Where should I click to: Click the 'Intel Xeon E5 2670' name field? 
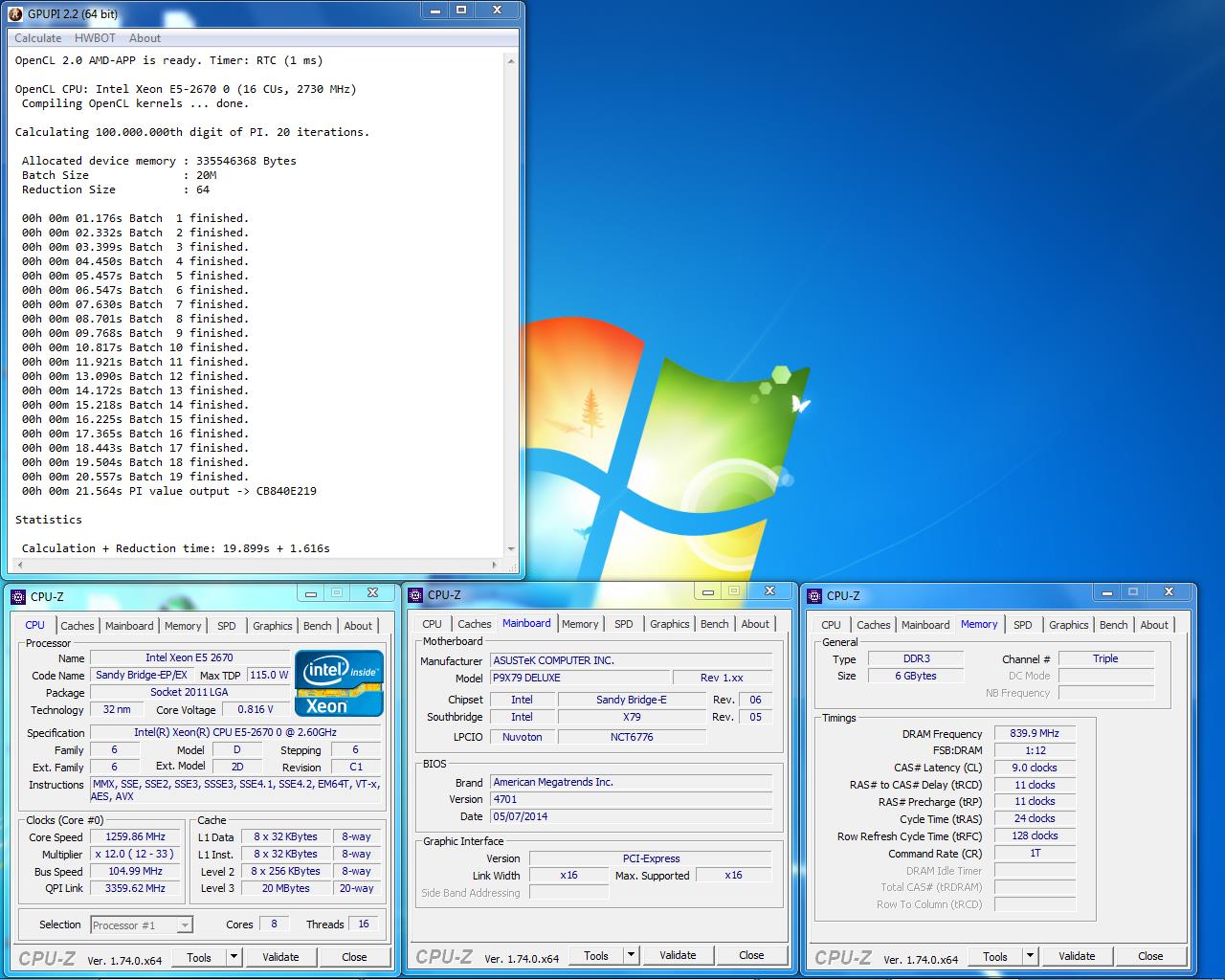(189, 658)
